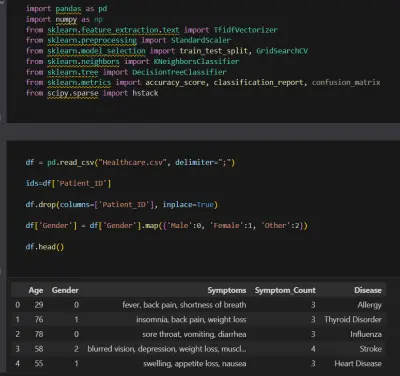This screenshot has width=400, height=376.
Task: Click hstack in the scipy.sparse import
Action: point(145,93)
